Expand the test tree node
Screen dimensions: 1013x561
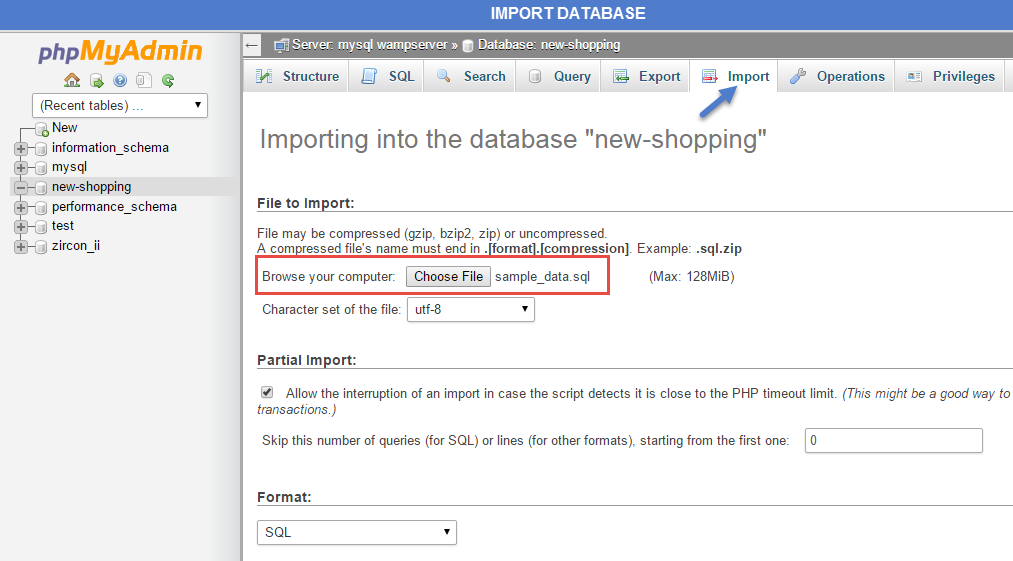tap(21, 227)
